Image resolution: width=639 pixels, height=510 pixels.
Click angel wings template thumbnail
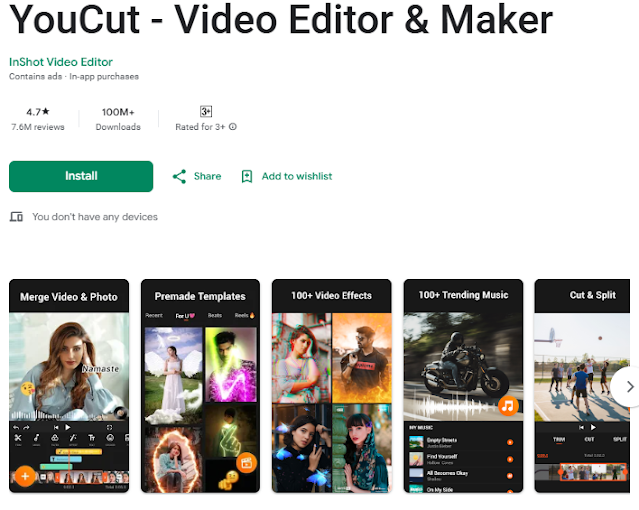click(174, 375)
